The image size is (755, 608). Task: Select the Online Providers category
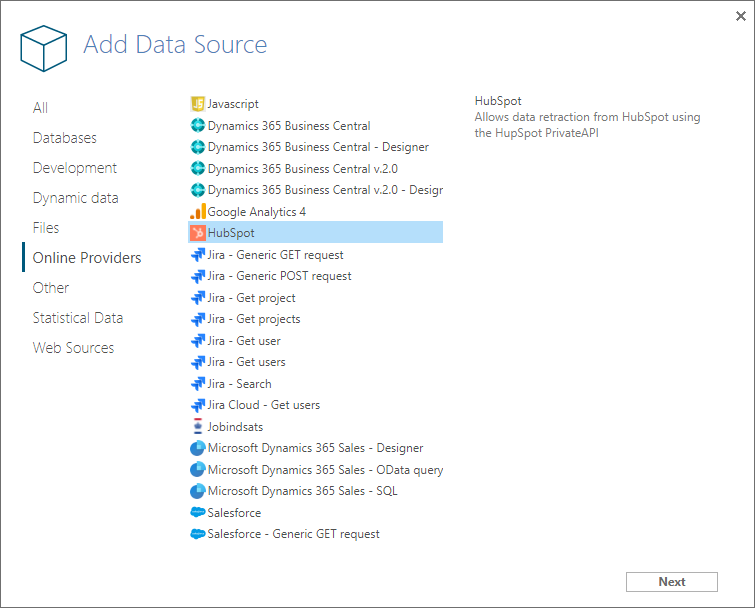(87, 258)
